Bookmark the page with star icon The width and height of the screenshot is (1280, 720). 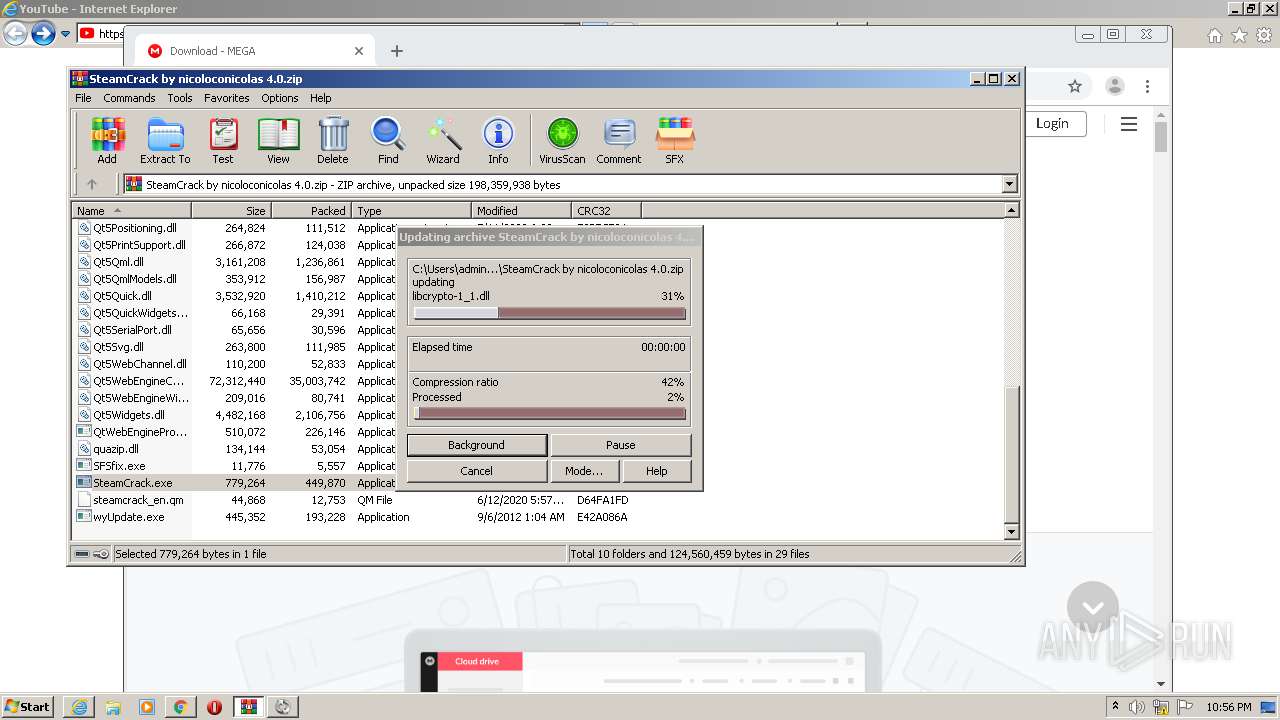[x=1075, y=87]
